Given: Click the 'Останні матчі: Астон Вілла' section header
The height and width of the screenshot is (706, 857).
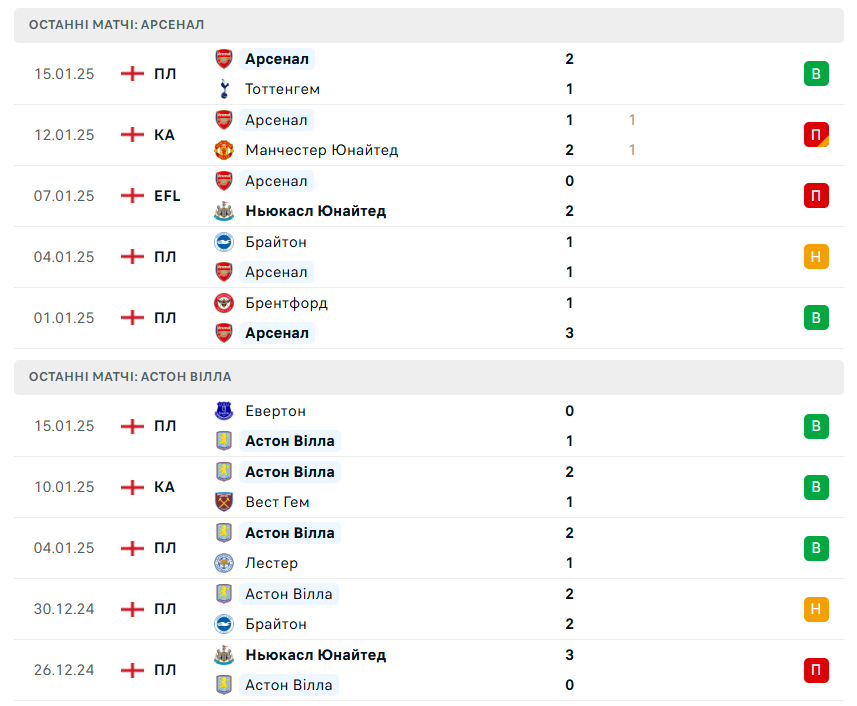Looking at the screenshot, I should (x=130, y=377).
